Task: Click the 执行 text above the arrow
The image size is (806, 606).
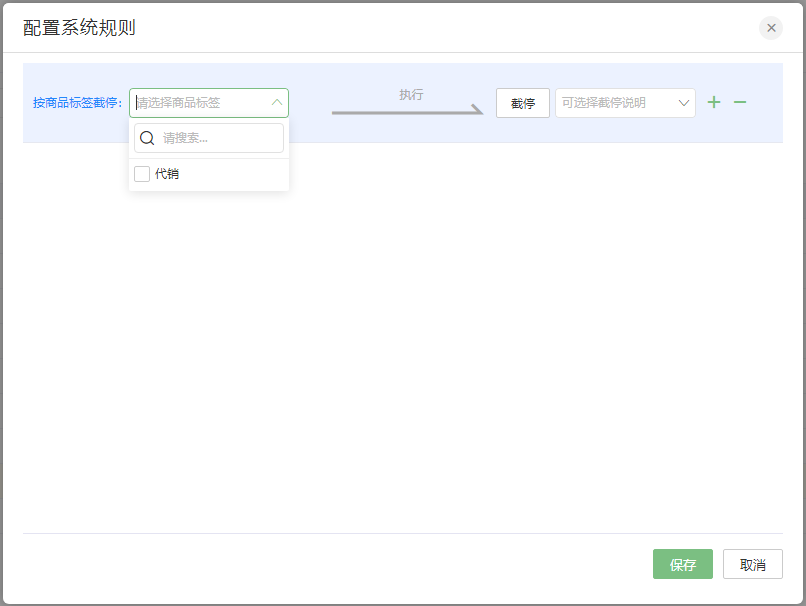Action: coord(411,94)
